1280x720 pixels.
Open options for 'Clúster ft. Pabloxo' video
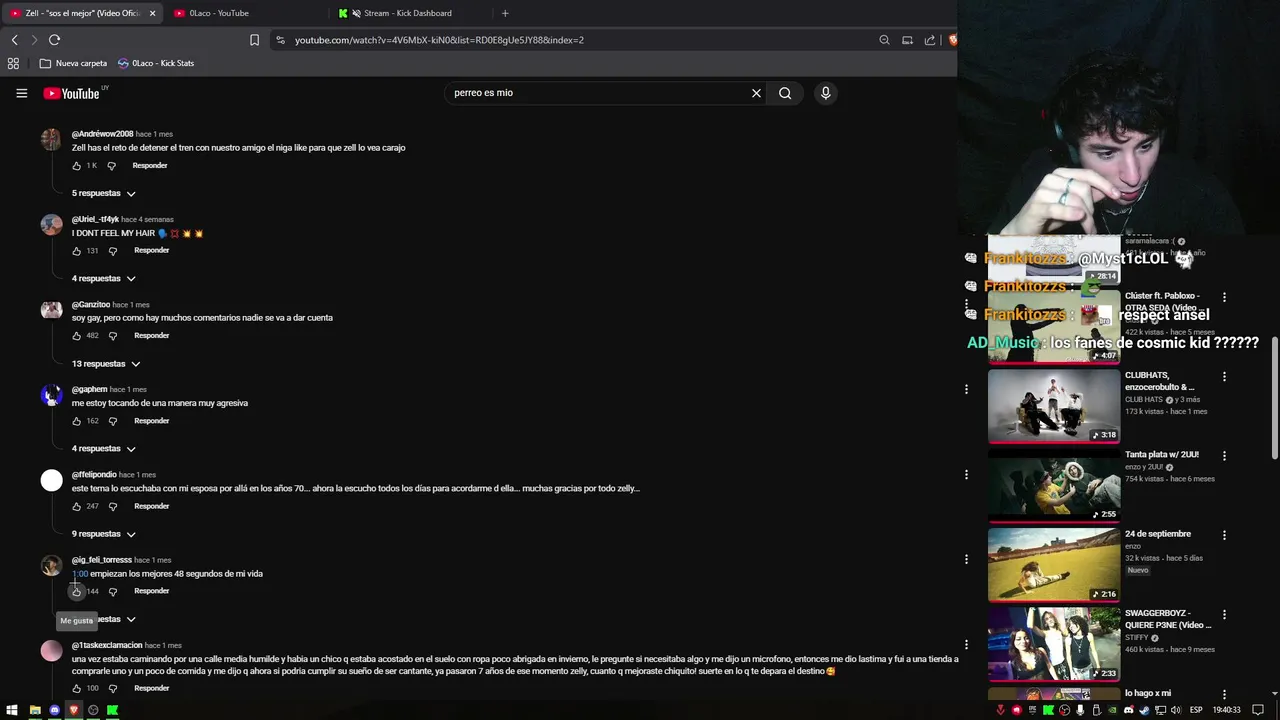(1224, 297)
